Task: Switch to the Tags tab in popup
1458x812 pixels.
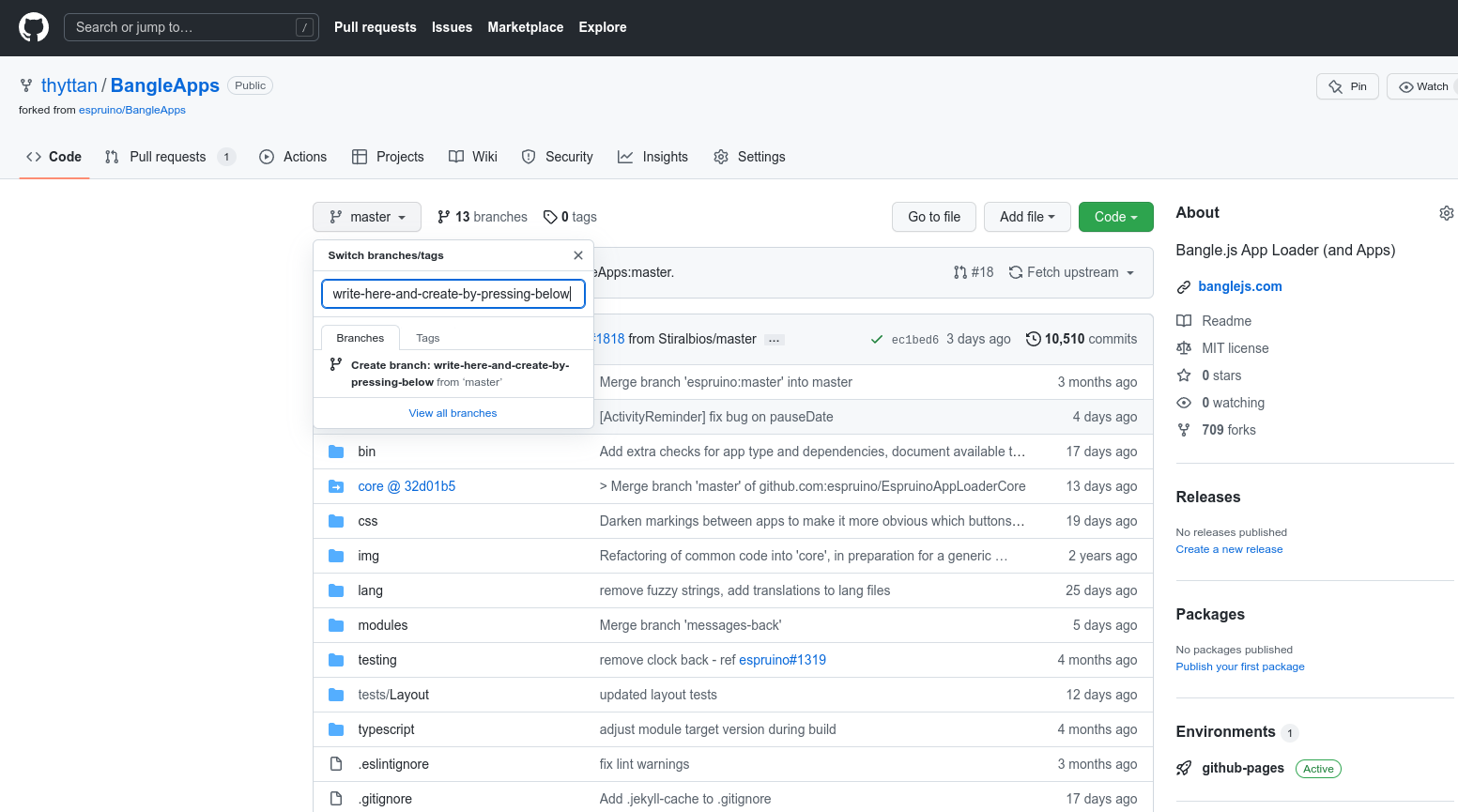Action: 427,338
